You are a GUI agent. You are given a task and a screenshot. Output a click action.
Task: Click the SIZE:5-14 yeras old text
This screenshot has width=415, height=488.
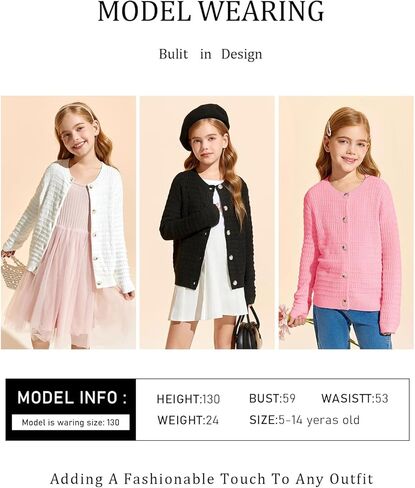pyautogui.click(x=304, y=420)
